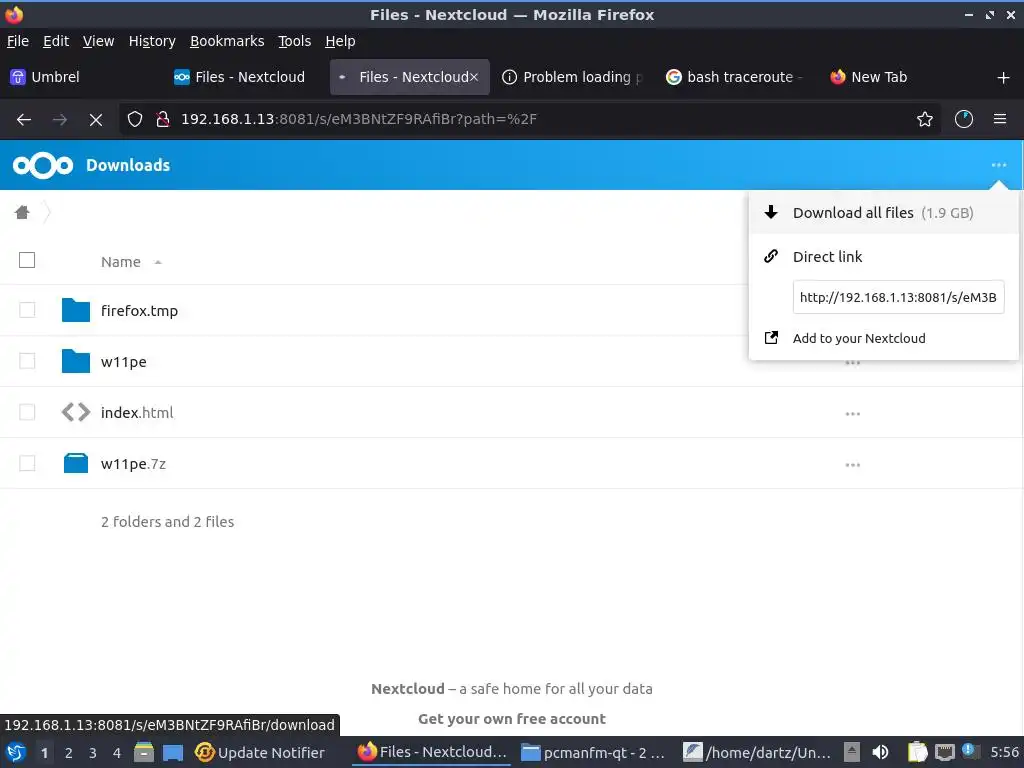The image size is (1024, 768).
Task: Open the w11pe.7z file name
Action: [133, 464]
